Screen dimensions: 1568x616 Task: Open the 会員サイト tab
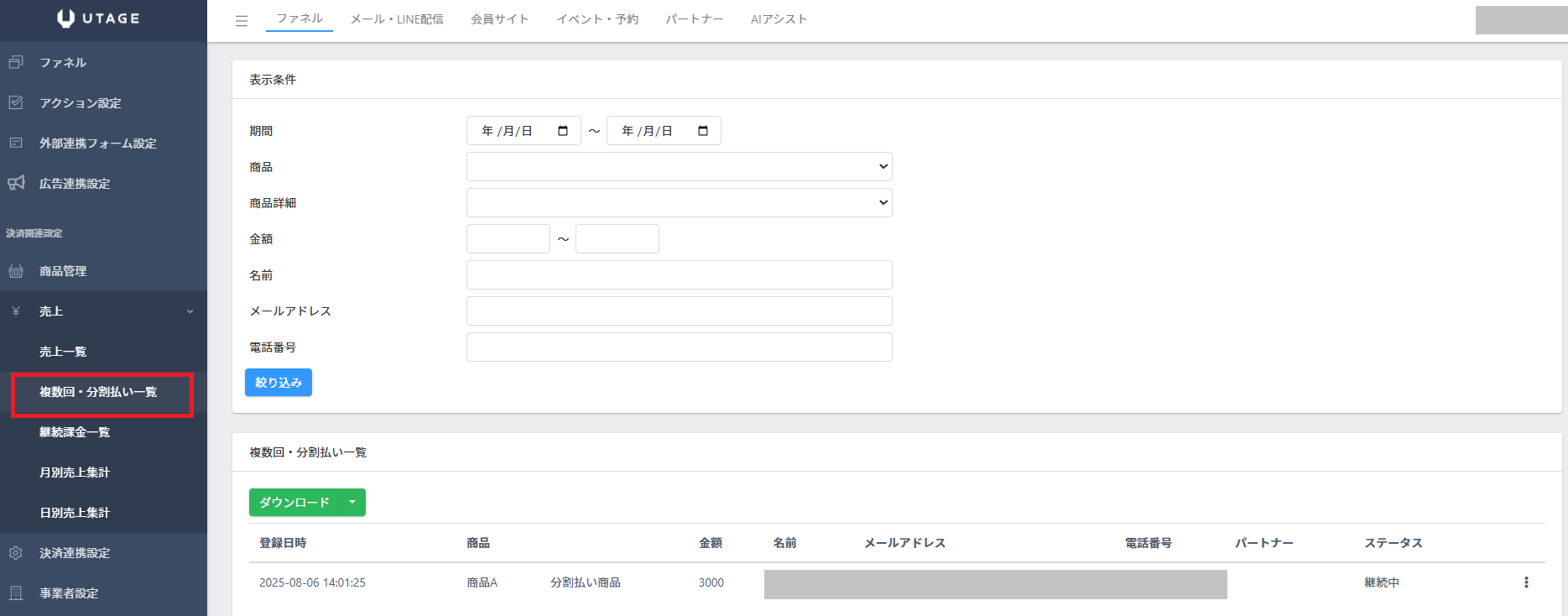pos(499,19)
